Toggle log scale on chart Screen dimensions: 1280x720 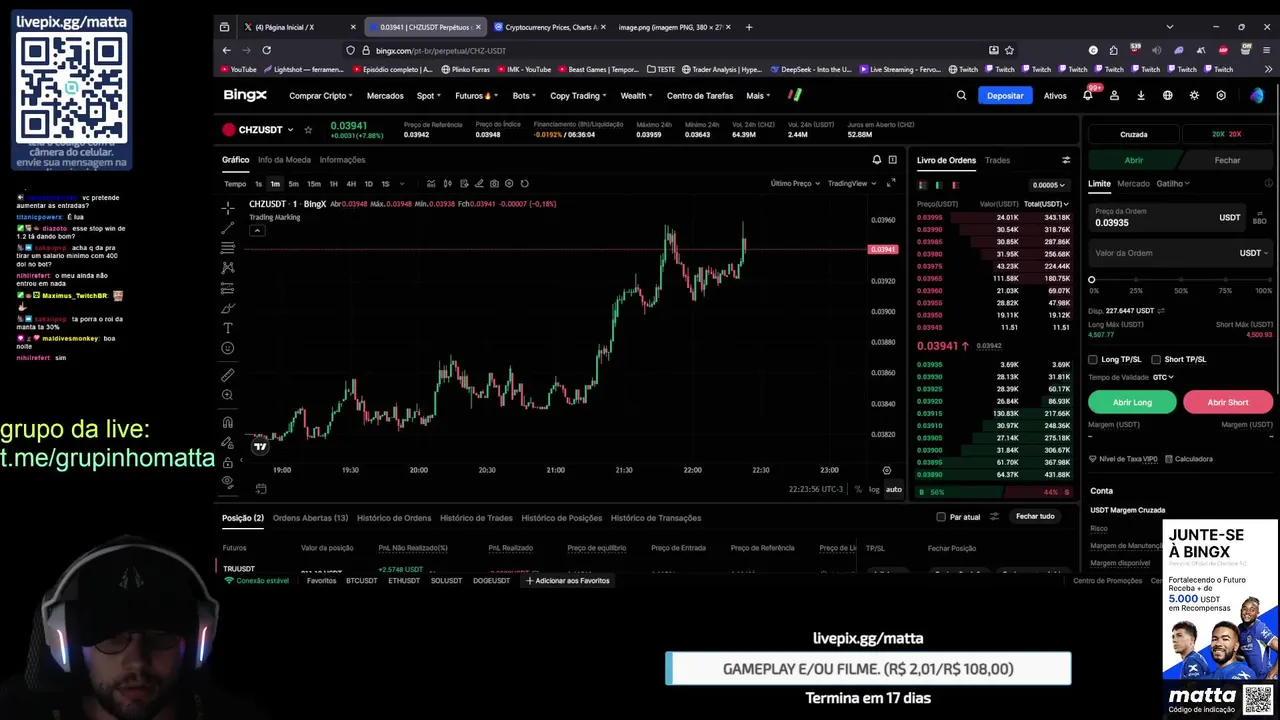click(874, 489)
